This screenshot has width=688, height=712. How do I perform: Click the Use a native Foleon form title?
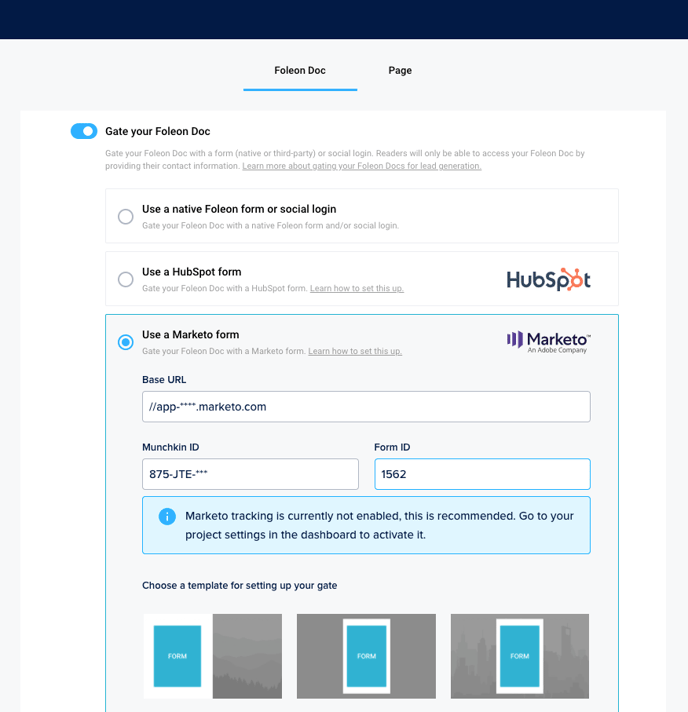coord(238,209)
